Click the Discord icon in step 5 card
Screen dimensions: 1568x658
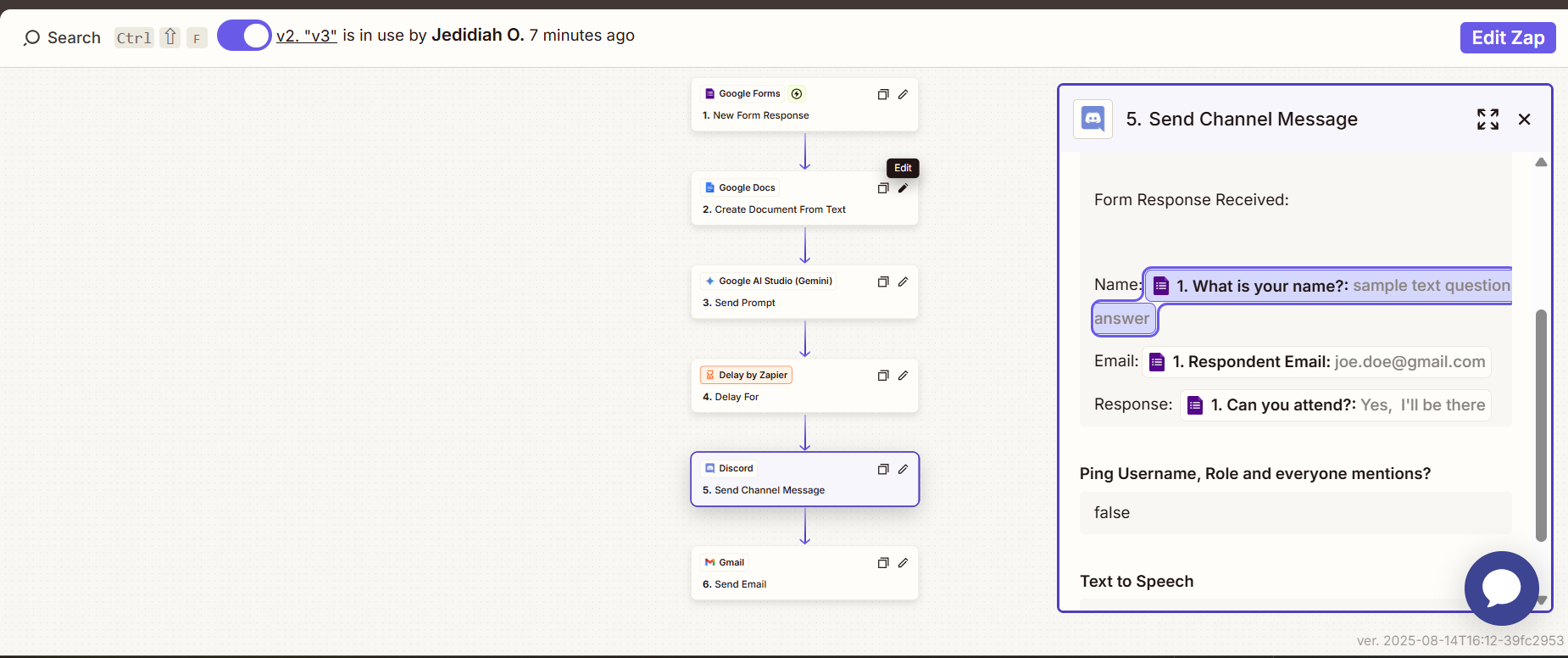710,469
